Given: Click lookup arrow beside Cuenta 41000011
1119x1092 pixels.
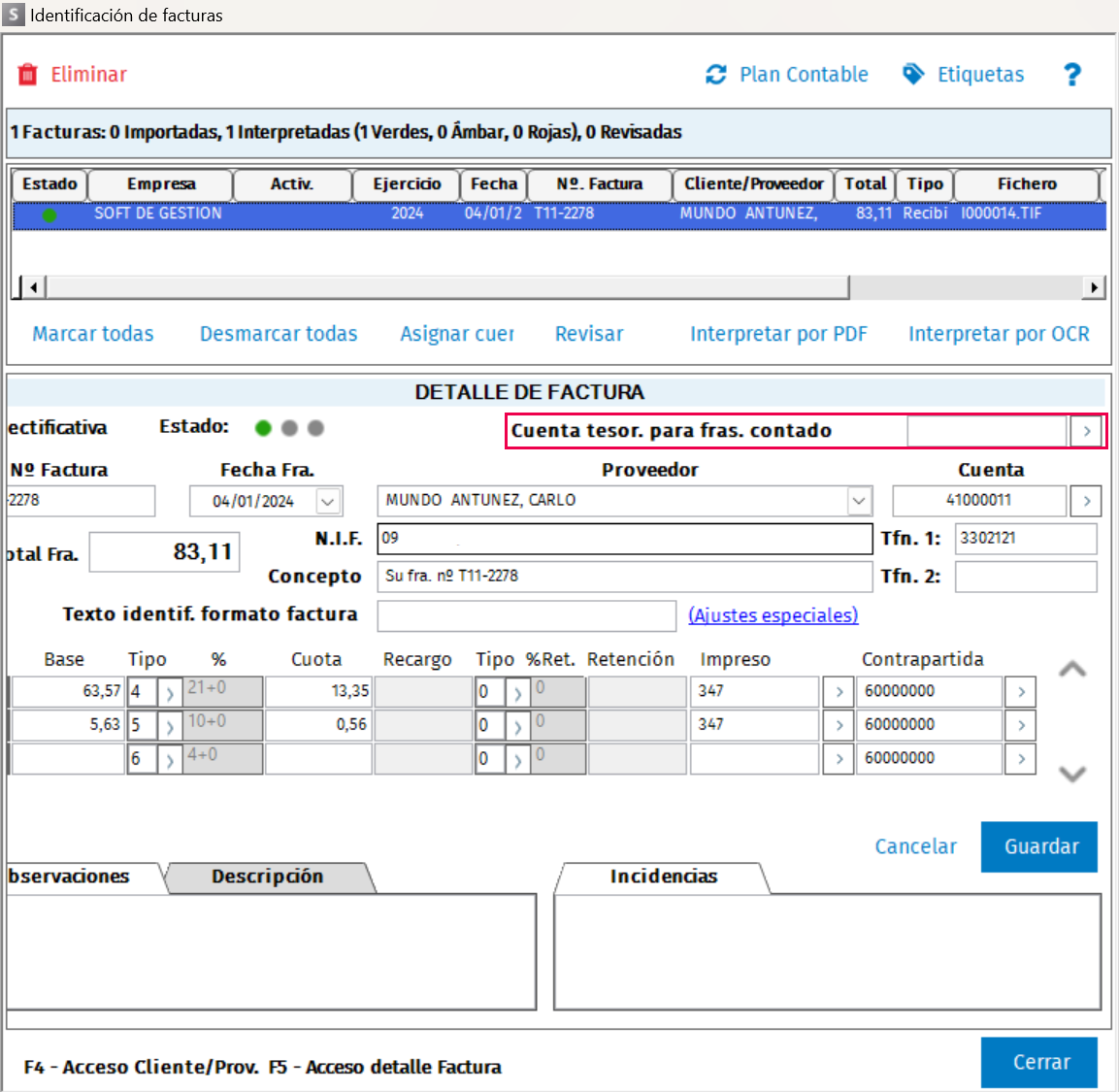Looking at the screenshot, I should 1086,500.
